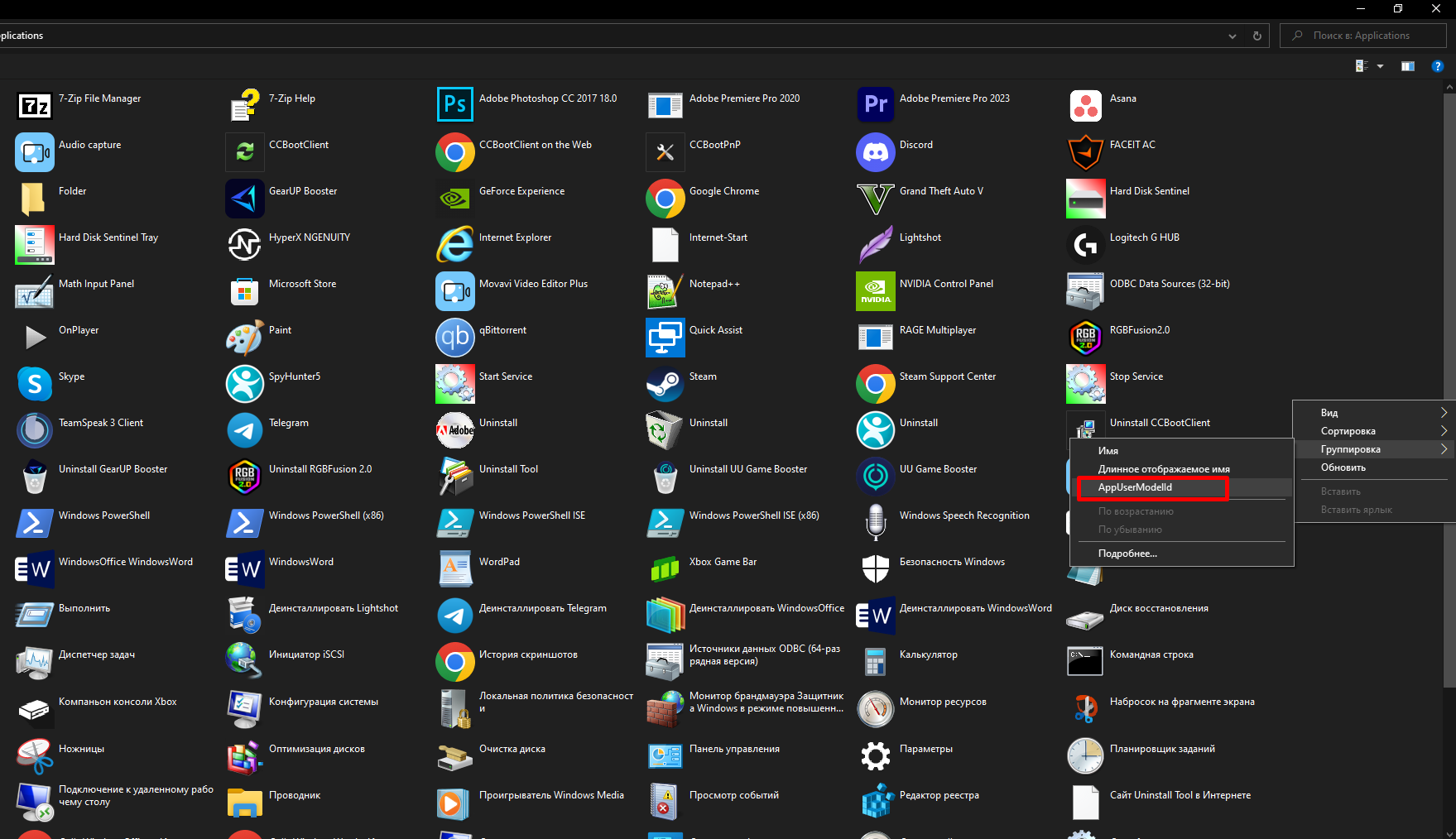
Task: Select the Skype icon
Action: point(34,383)
